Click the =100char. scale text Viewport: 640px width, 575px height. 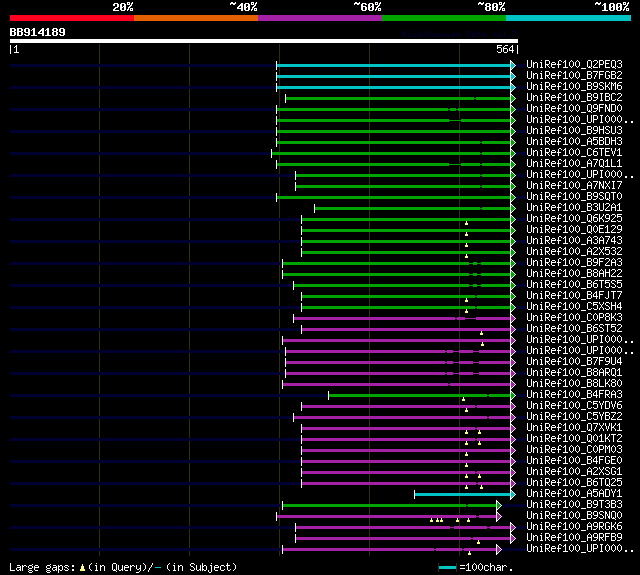pyautogui.click(x=486, y=568)
